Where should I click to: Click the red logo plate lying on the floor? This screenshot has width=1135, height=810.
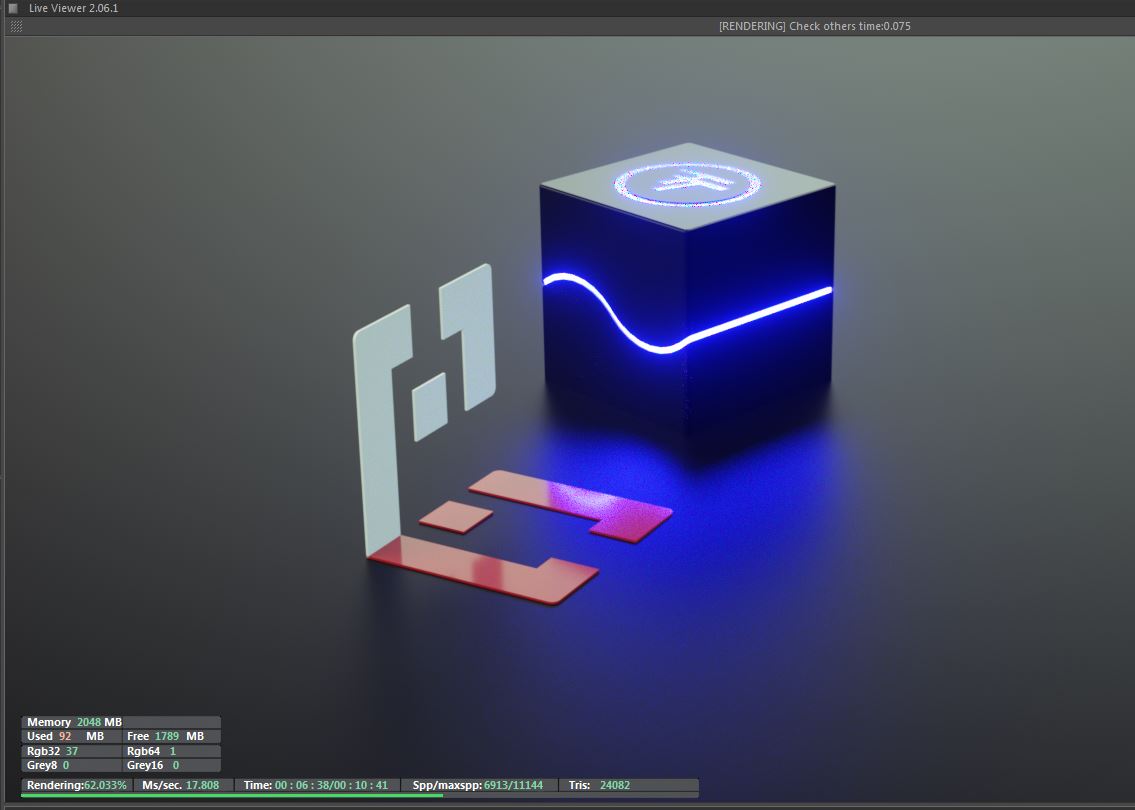(518, 537)
